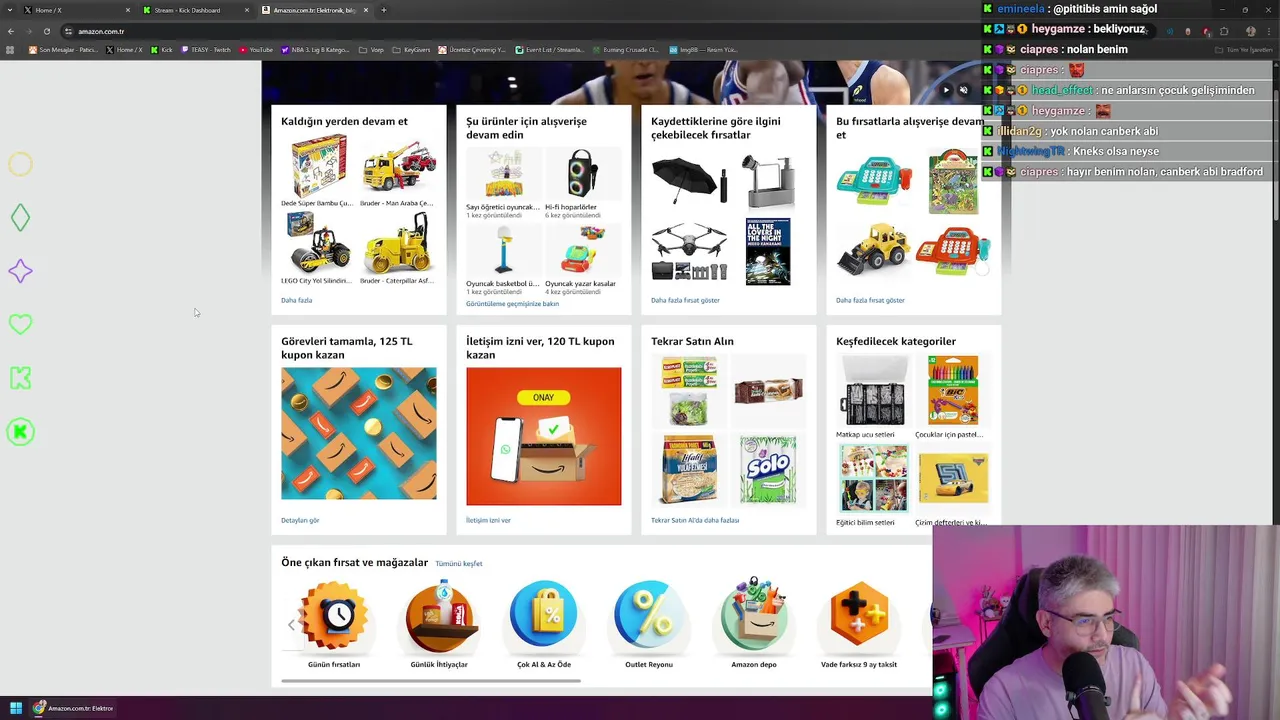Open Amazon depo box icon
This screenshot has width=1280, height=720.
(753, 616)
